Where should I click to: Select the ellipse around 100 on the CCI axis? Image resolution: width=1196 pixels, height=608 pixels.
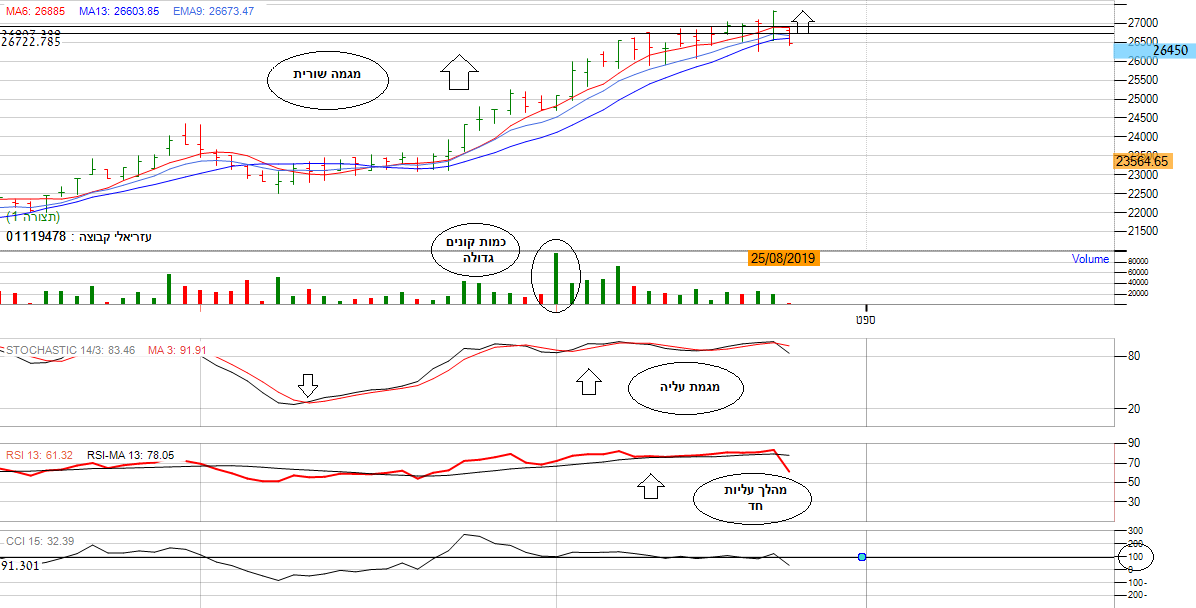(1136, 556)
